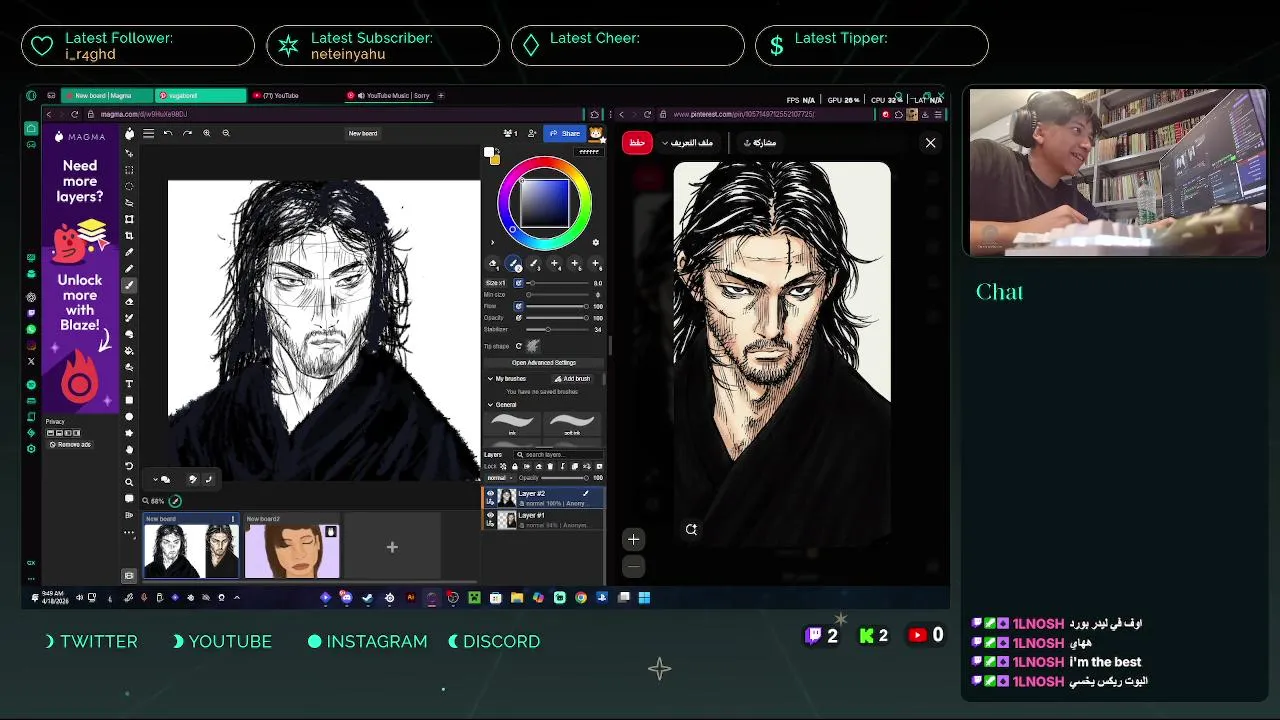Hide Layer #1 with its eye icon

[490, 515]
